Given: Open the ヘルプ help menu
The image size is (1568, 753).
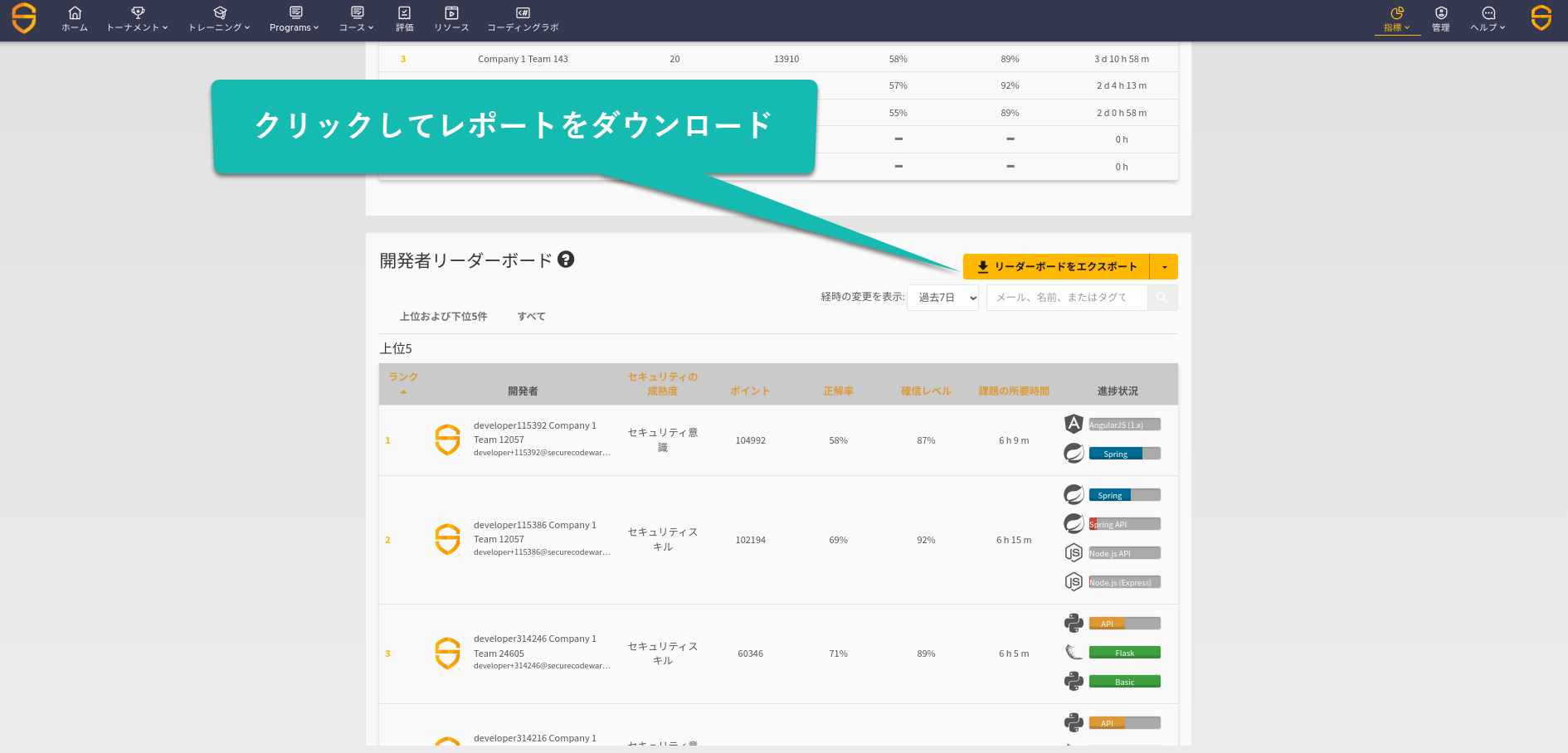Looking at the screenshot, I should pos(1488,19).
